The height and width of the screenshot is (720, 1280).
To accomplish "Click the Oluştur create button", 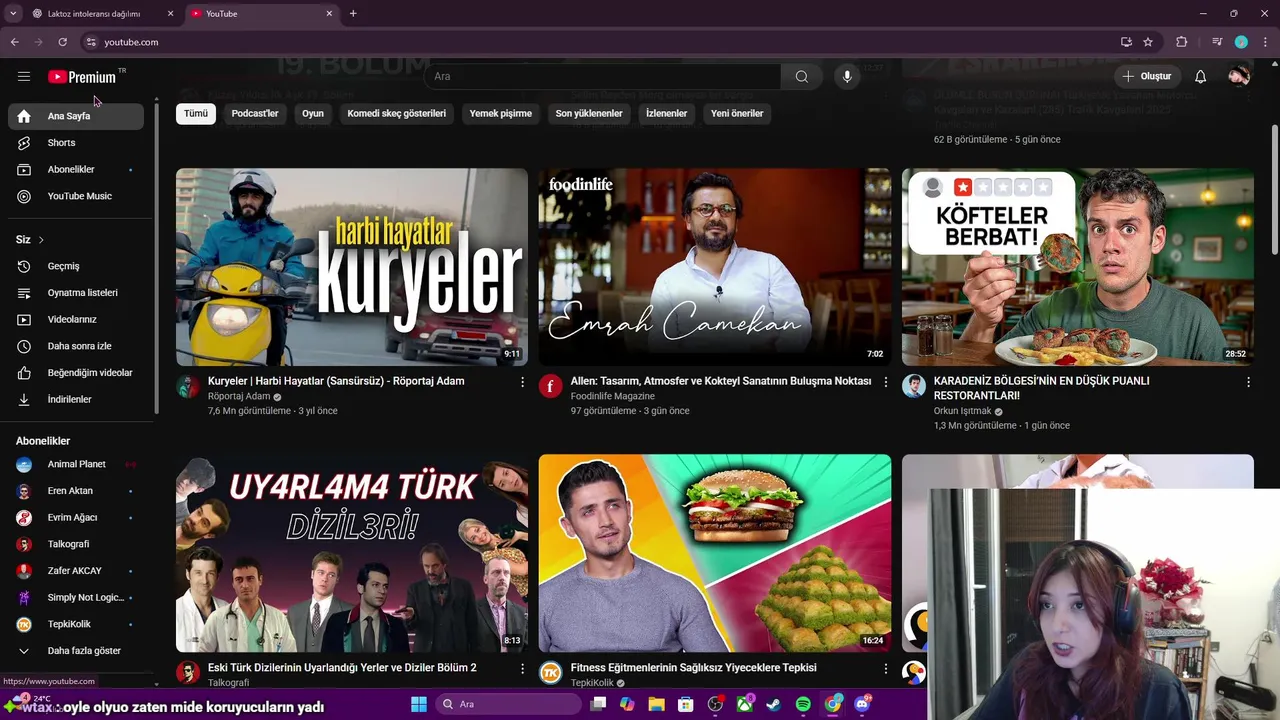I will pos(1147,76).
